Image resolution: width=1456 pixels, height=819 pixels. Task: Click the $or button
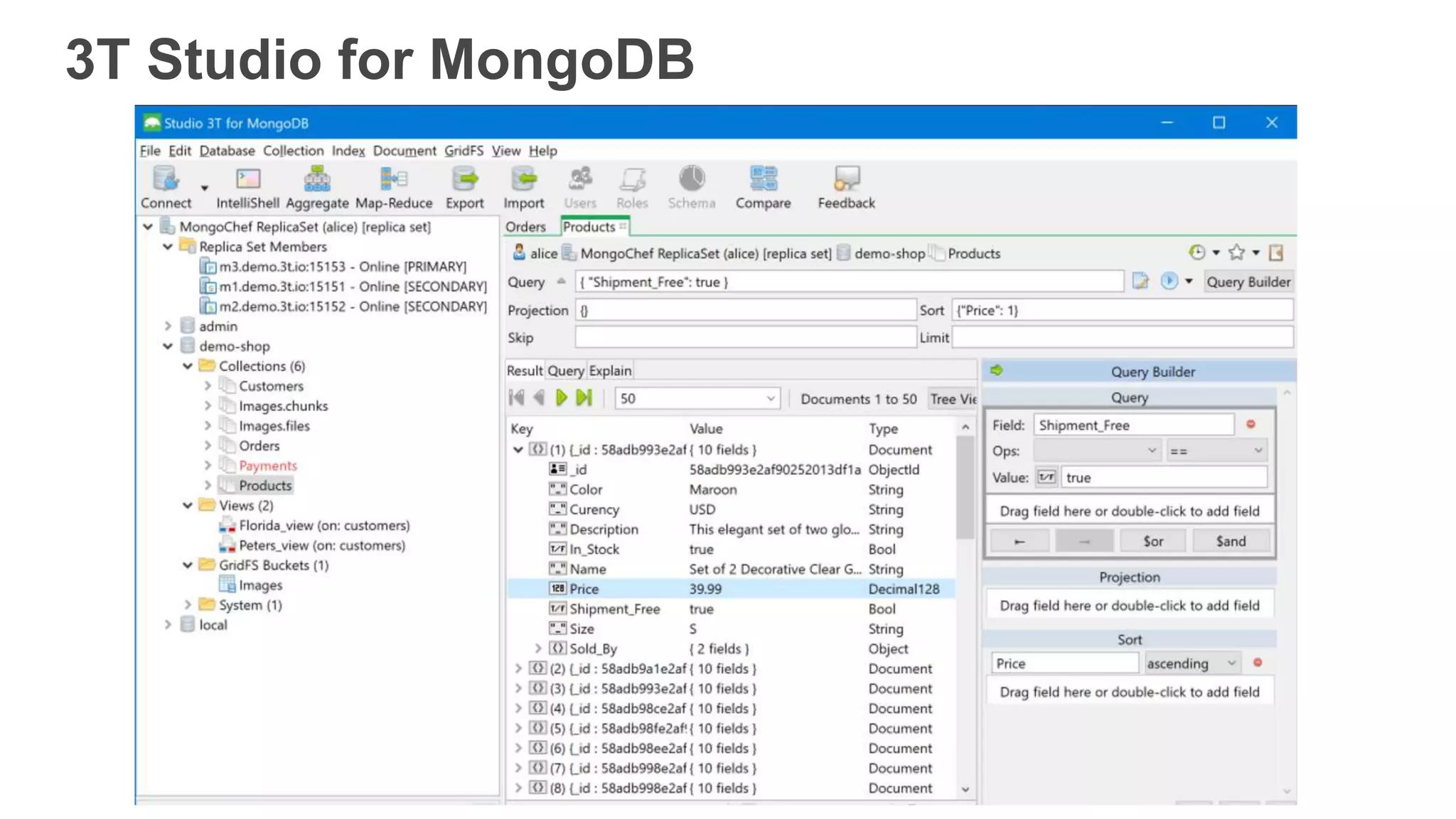pos(1153,541)
